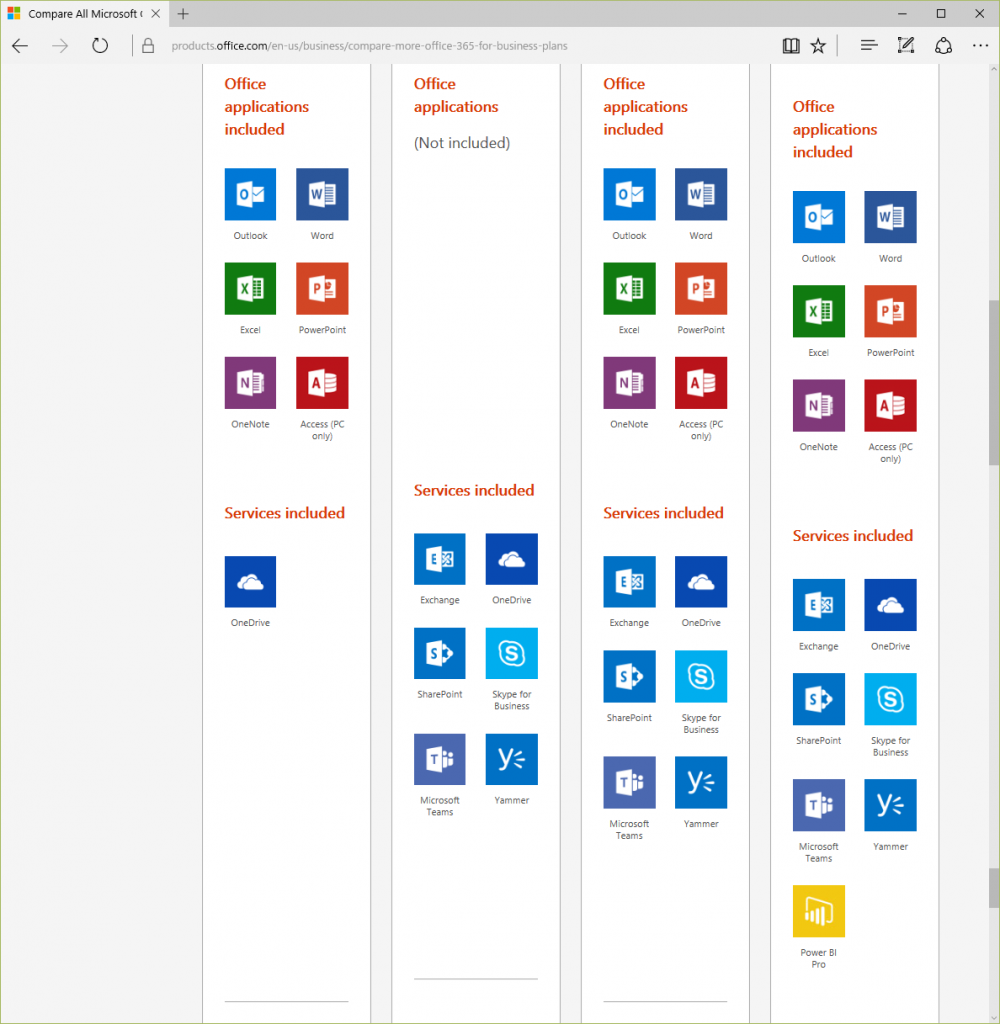This screenshot has height=1024, width=1000.
Task: Click the Access icon in the first plan column
Action: coord(322,383)
